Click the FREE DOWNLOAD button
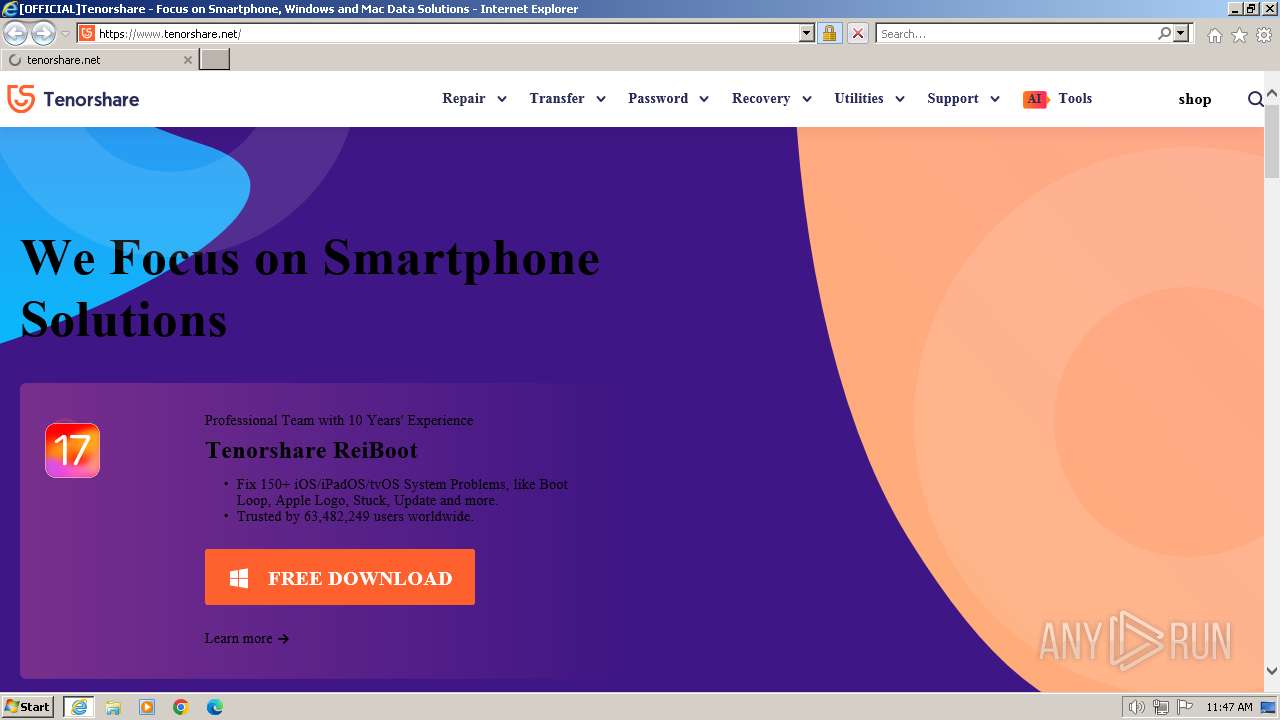Screen dimensions: 1280x720 click(340, 577)
